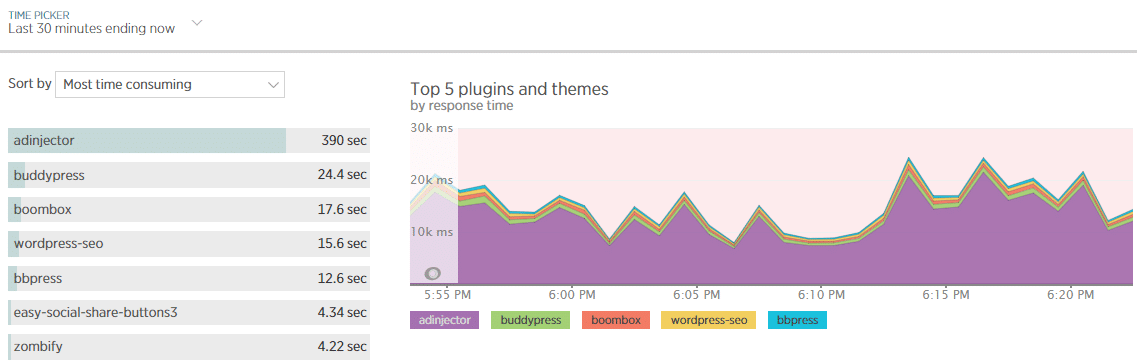Click the circular marker icon in chart

pos(432,274)
